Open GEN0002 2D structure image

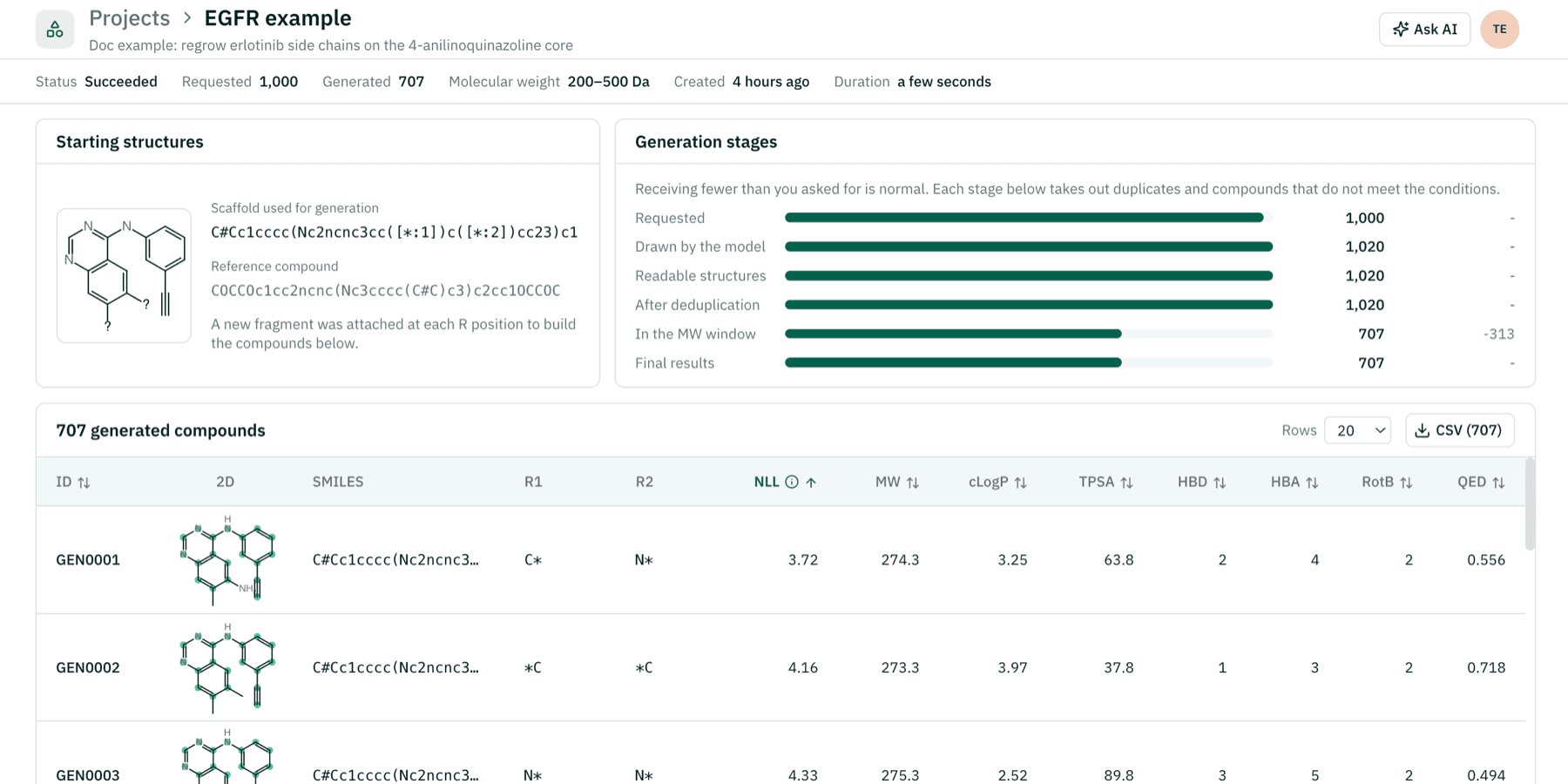point(226,668)
